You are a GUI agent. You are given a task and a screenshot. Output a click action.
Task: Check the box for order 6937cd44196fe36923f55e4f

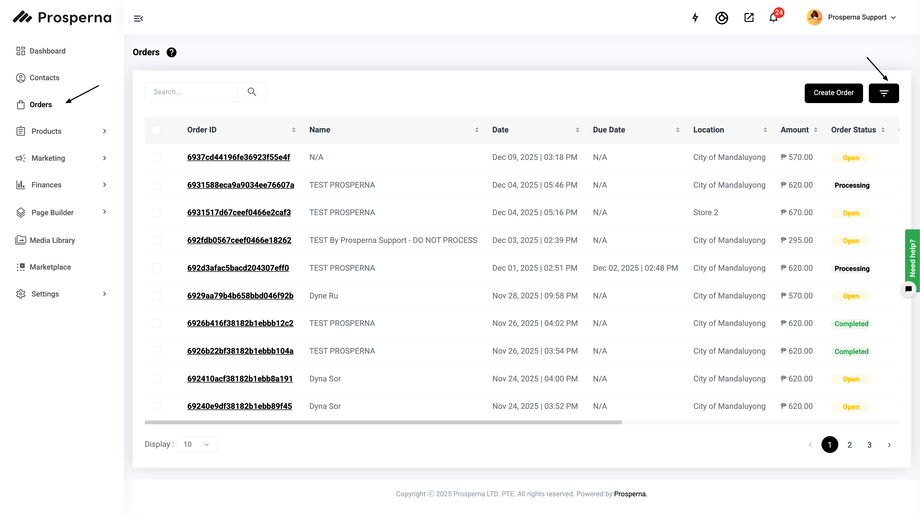coord(156,157)
